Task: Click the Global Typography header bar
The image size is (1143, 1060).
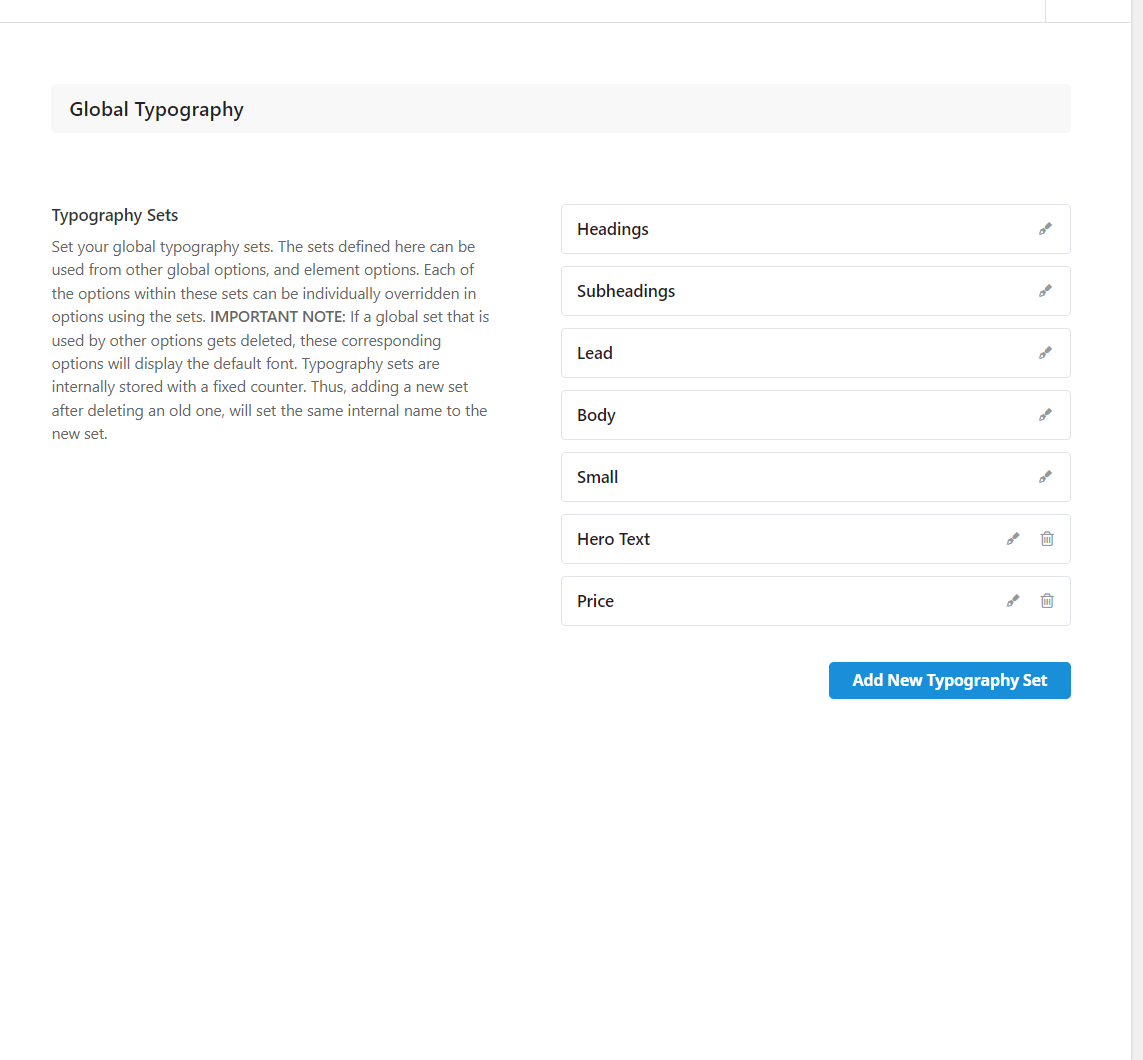Action: tap(560, 108)
